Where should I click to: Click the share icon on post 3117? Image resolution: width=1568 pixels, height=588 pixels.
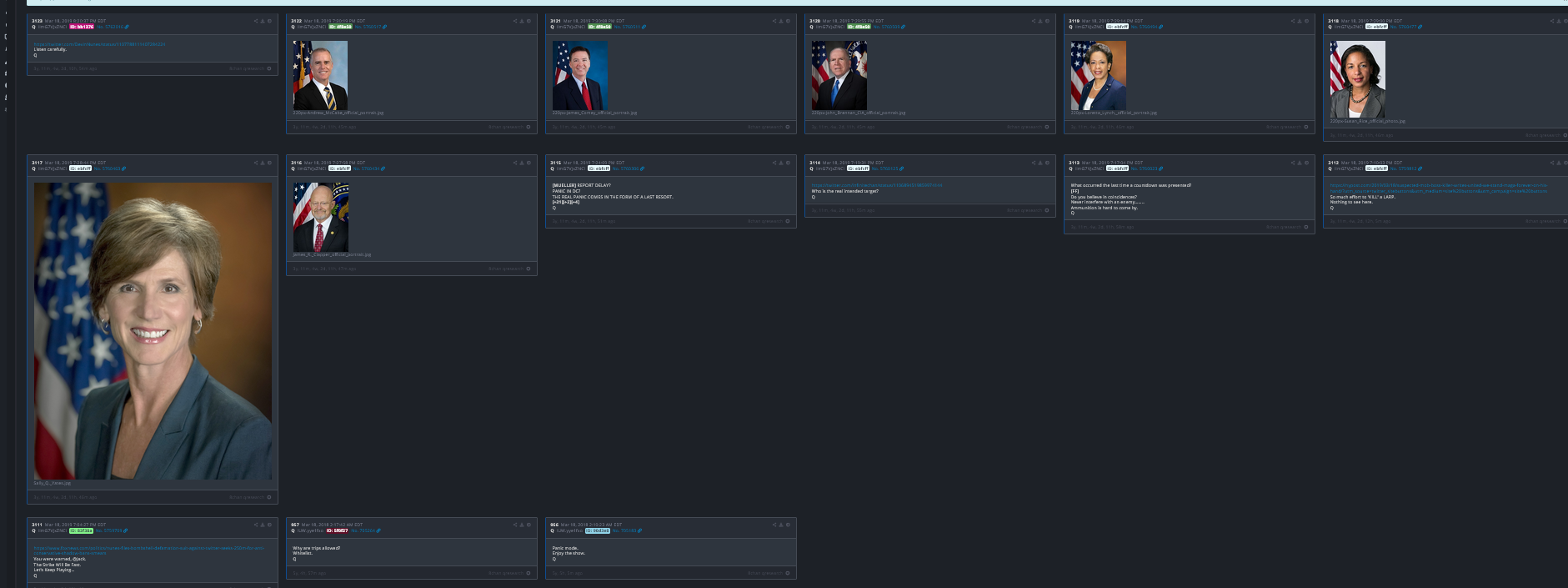click(x=256, y=163)
